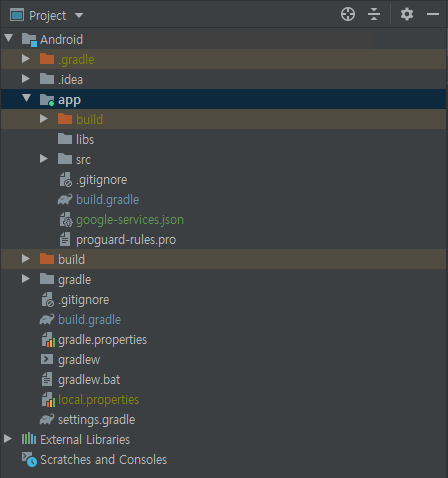This screenshot has width=448, height=478.
Task: Expand the root-level build folder arrow
Action: click(26, 259)
